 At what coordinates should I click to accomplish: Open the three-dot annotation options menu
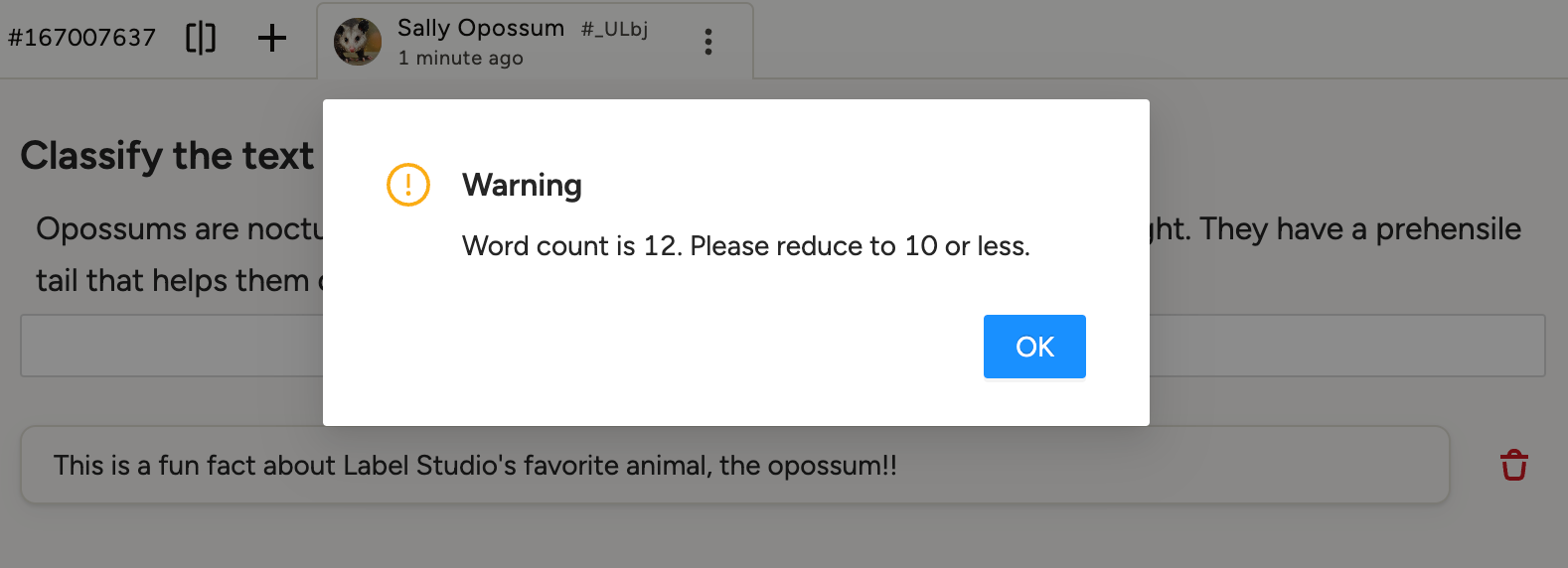pyautogui.click(x=707, y=42)
